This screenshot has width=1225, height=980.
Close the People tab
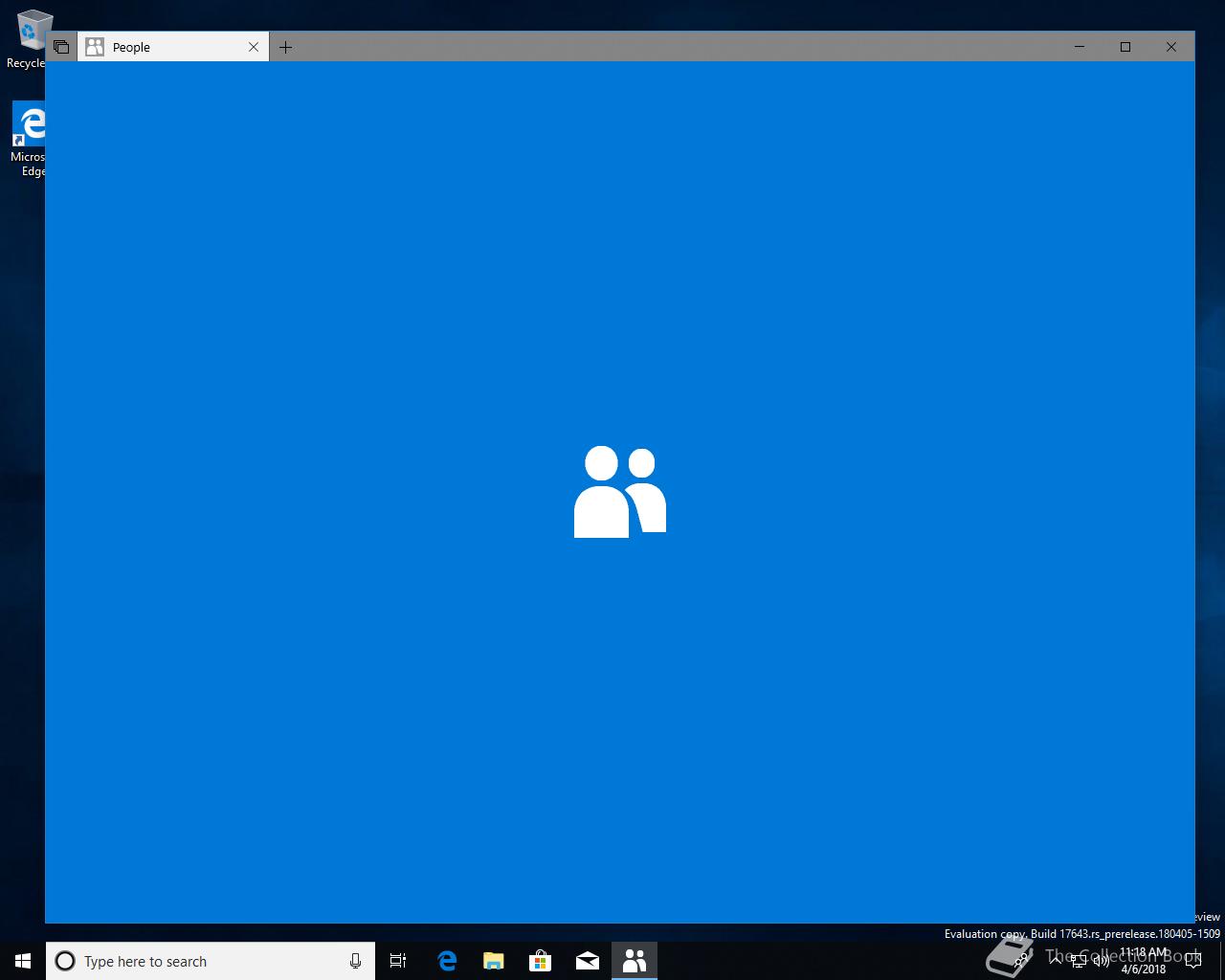click(254, 47)
